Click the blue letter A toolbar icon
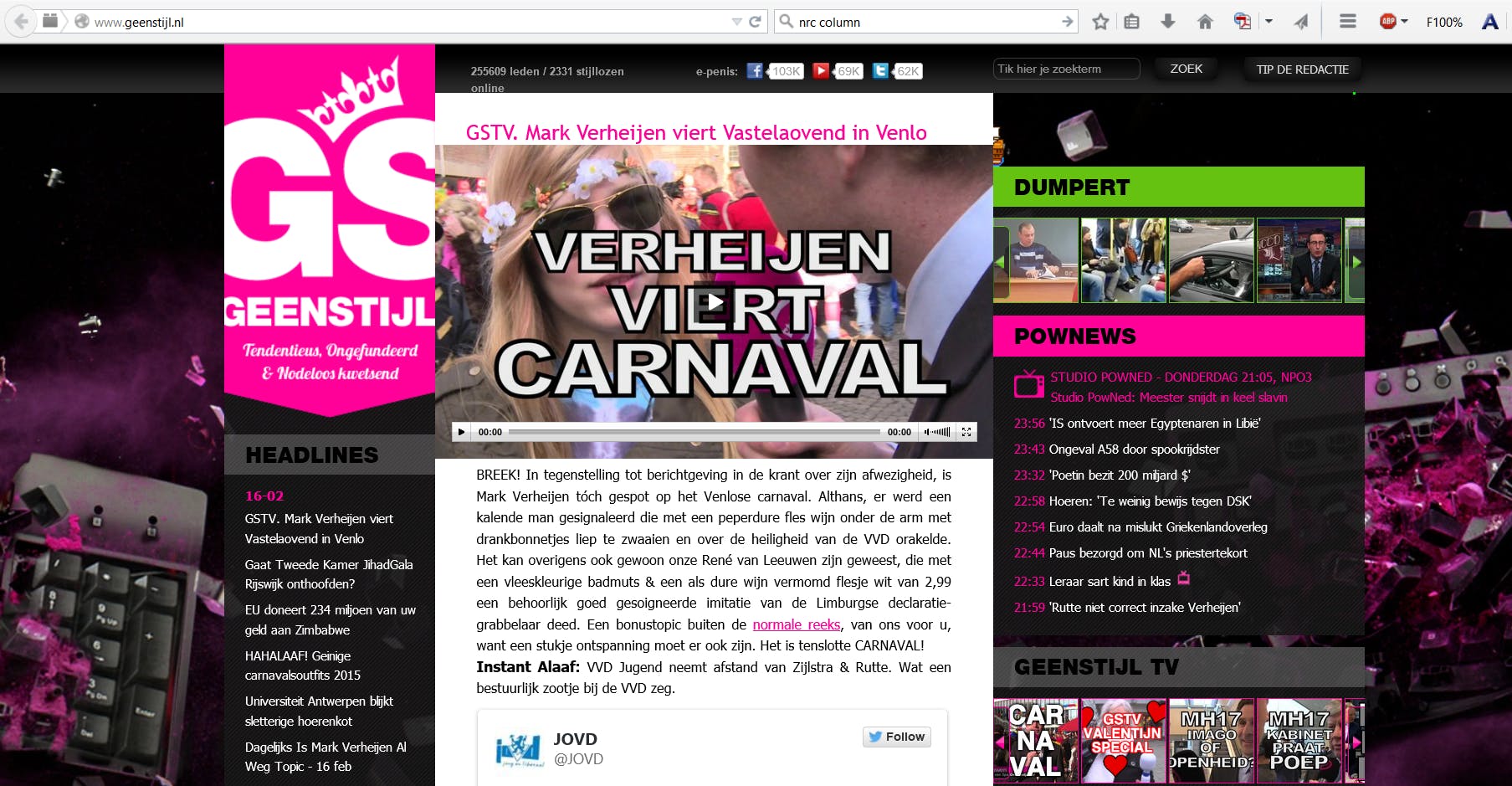The height and width of the screenshot is (786, 1512). coord(1490,22)
